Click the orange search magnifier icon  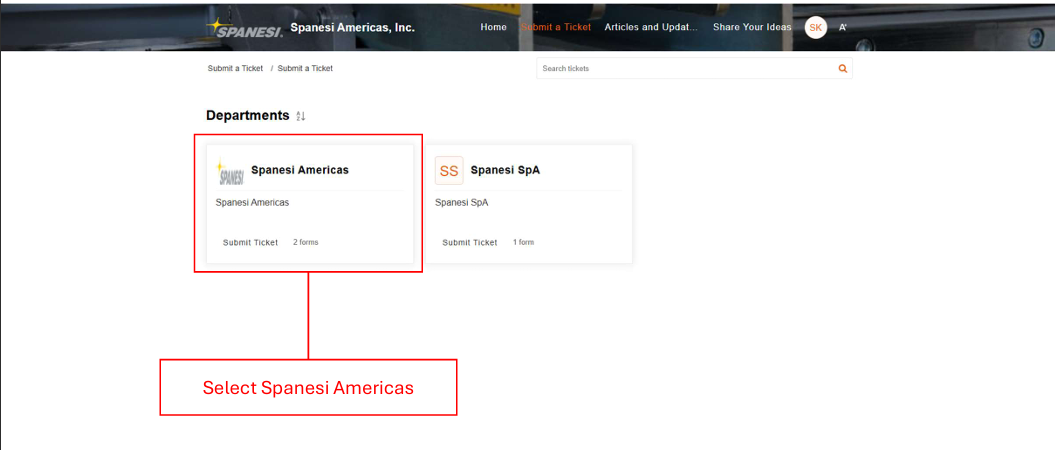point(842,69)
